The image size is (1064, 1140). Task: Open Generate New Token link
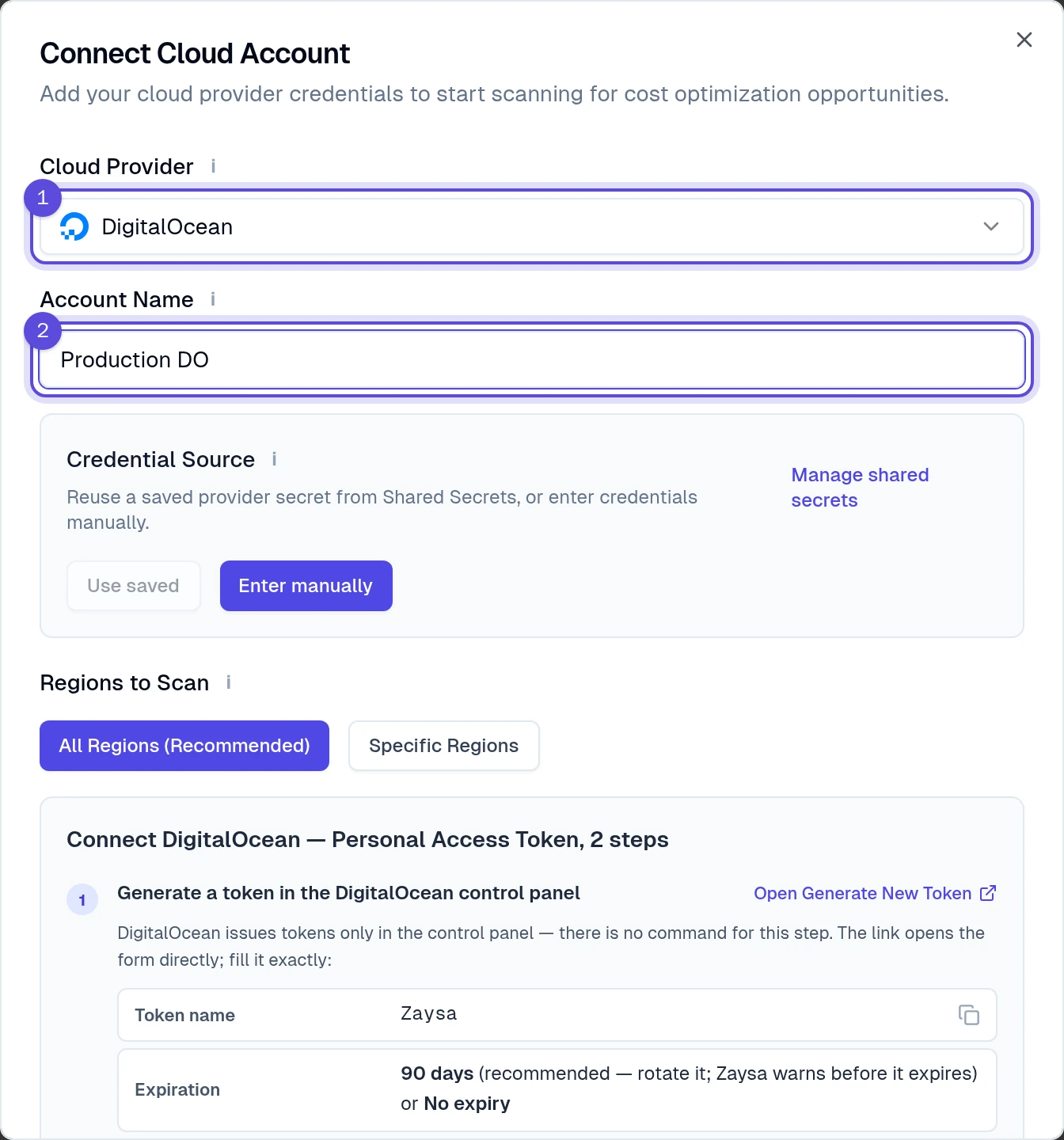875,893
